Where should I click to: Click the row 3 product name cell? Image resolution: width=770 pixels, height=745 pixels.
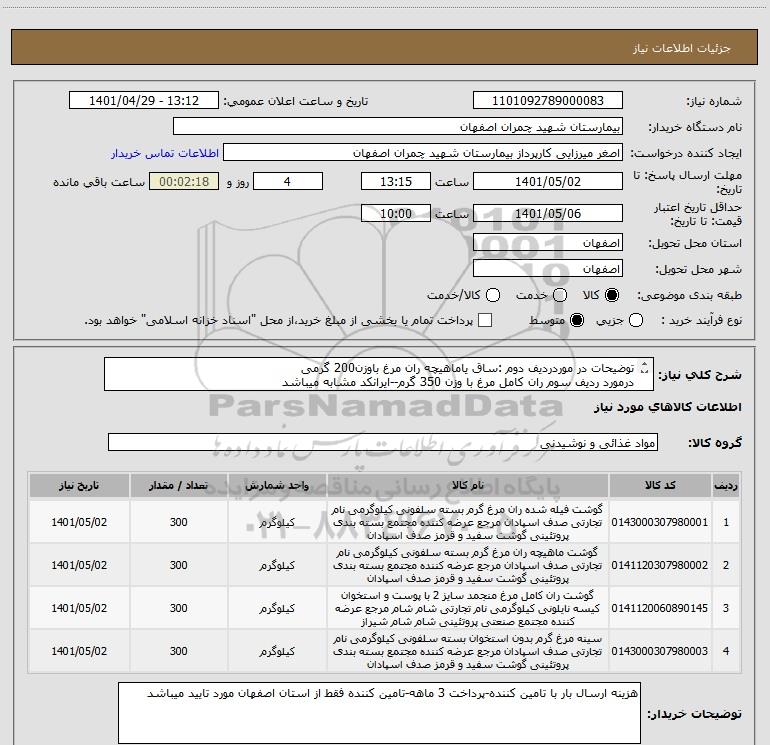pyautogui.click(x=468, y=608)
